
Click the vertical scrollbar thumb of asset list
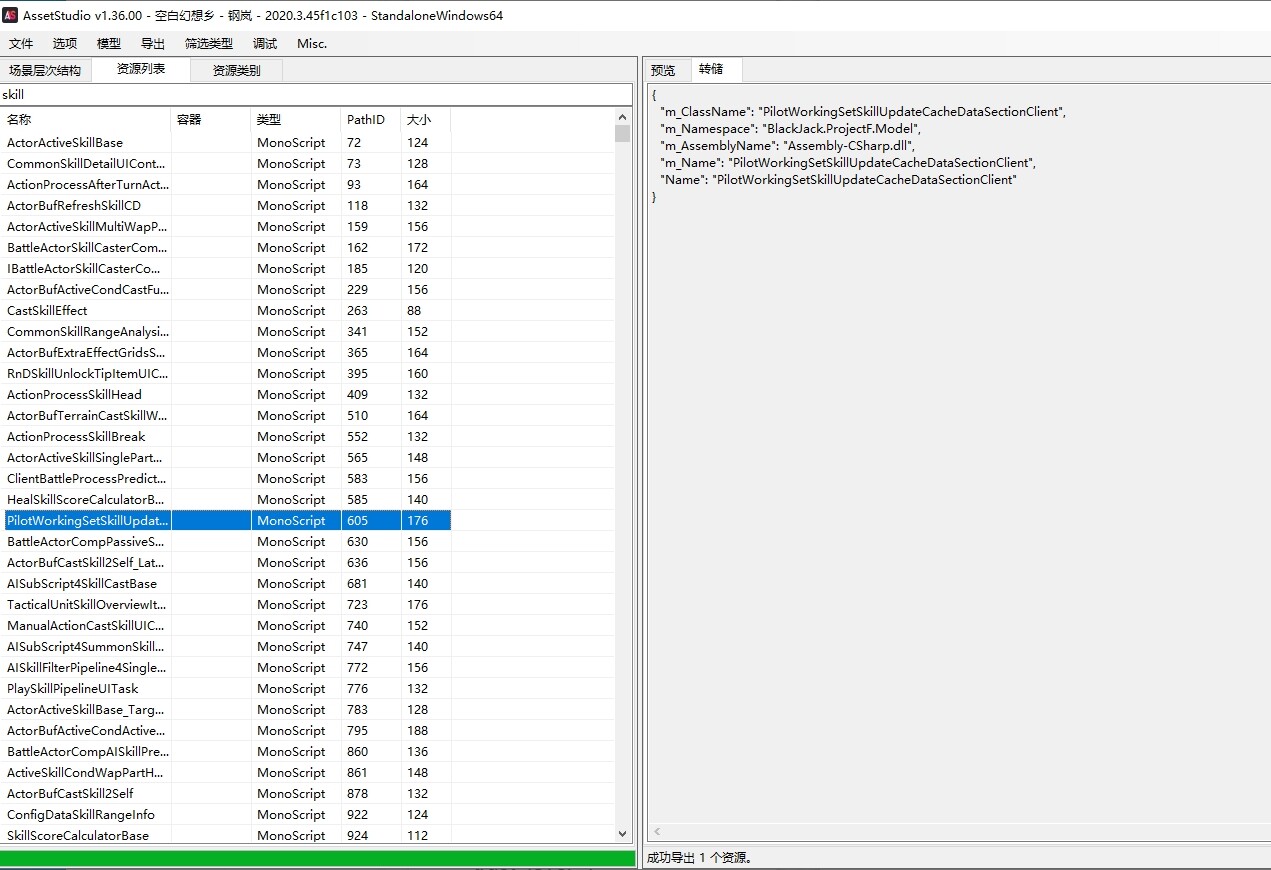click(x=622, y=134)
